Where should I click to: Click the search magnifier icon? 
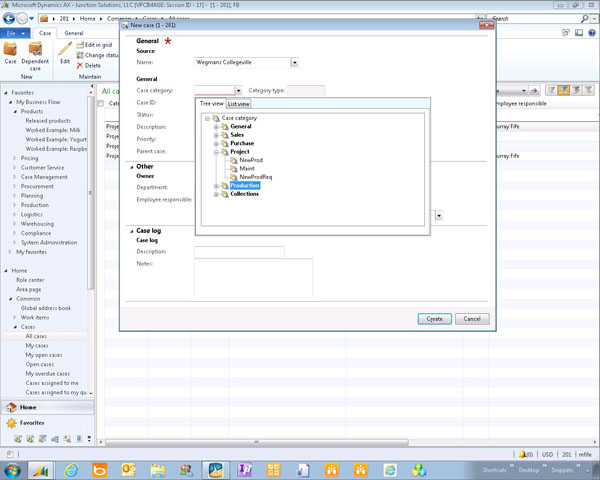point(584,18)
